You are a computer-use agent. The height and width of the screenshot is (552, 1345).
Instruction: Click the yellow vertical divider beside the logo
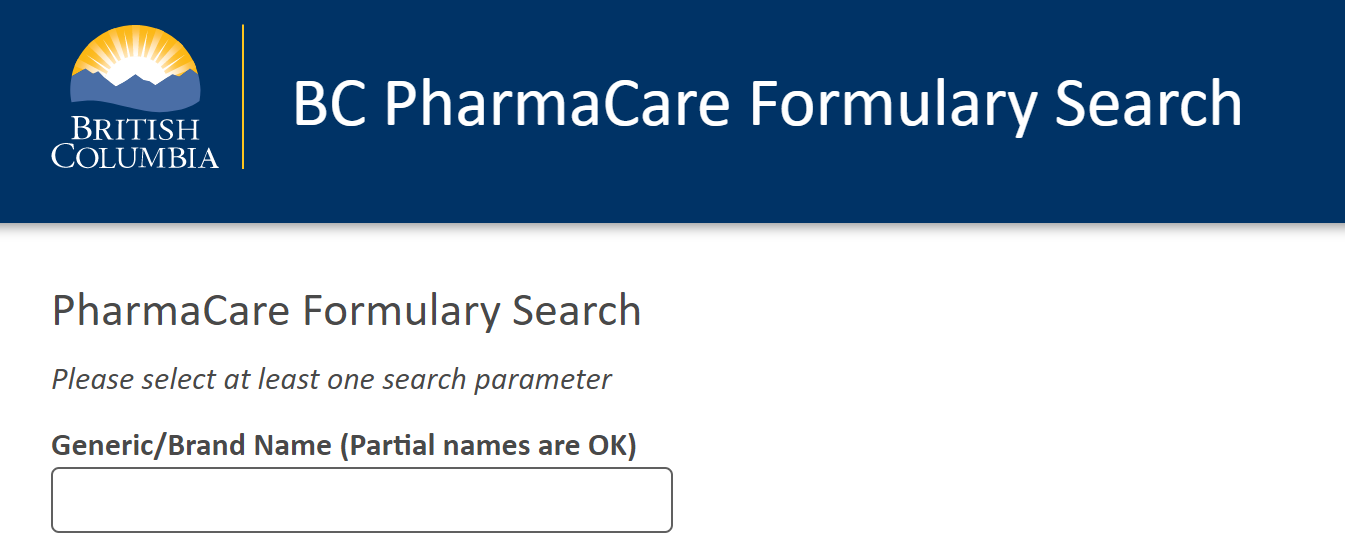[244, 97]
